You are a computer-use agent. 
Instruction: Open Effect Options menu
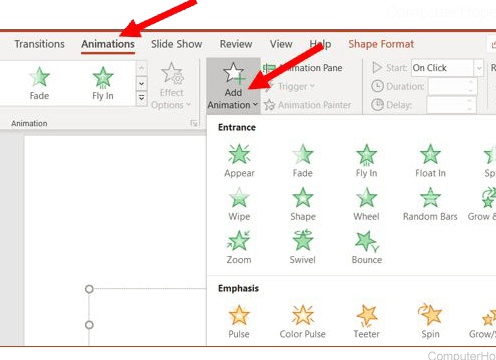(171, 86)
